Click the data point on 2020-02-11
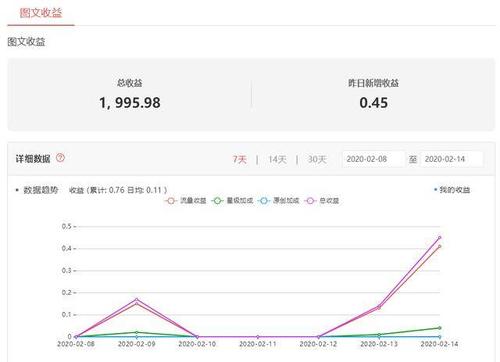The width and height of the screenshot is (500, 362). 258,337
